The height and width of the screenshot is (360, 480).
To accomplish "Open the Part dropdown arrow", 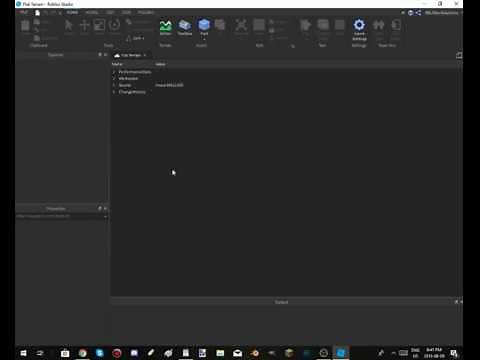I will (204, 39).
